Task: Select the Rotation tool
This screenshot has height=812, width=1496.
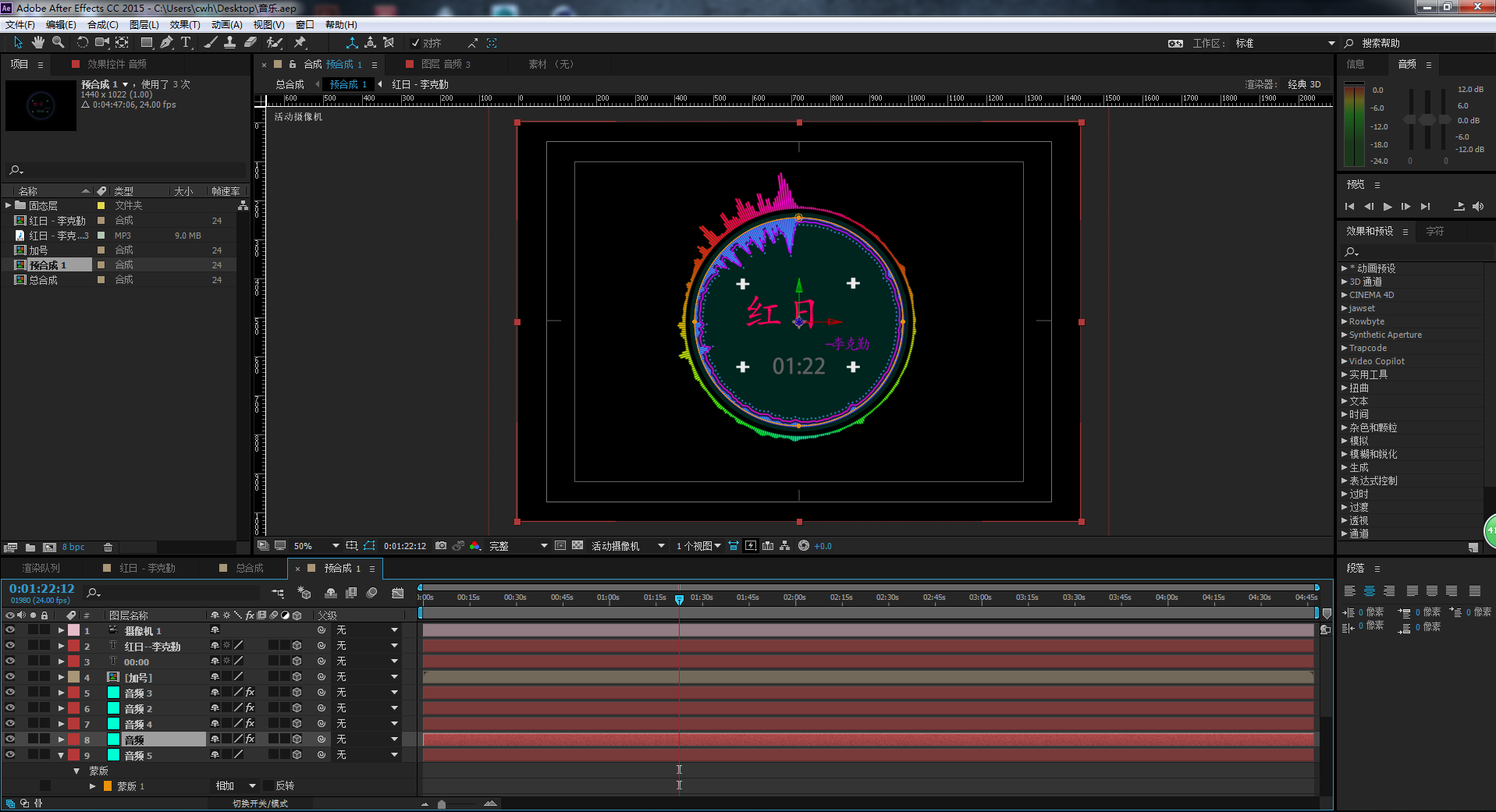Action: 82,43
